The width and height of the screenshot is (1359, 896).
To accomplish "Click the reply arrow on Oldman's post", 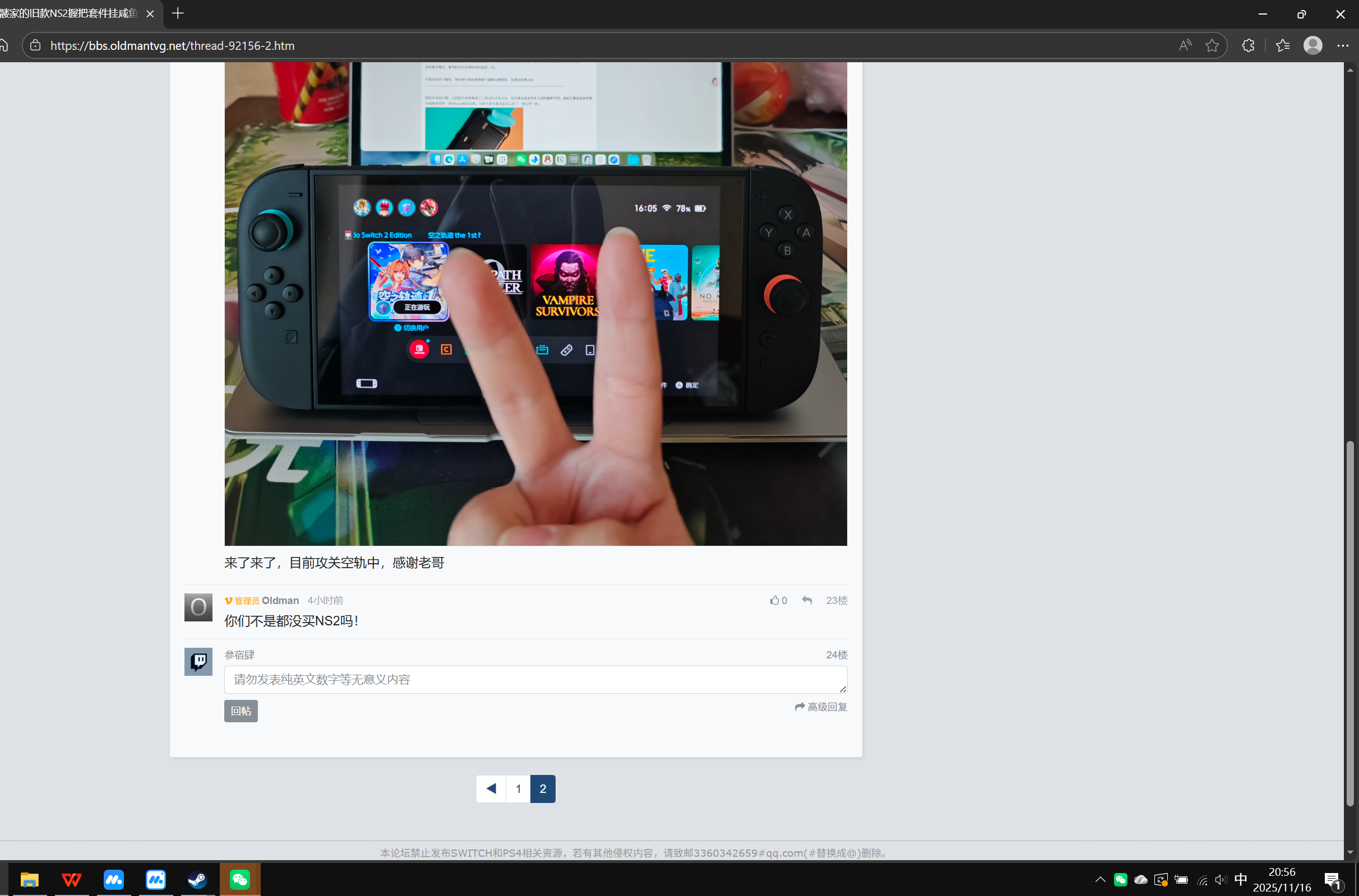I will [x=807, y=600].
